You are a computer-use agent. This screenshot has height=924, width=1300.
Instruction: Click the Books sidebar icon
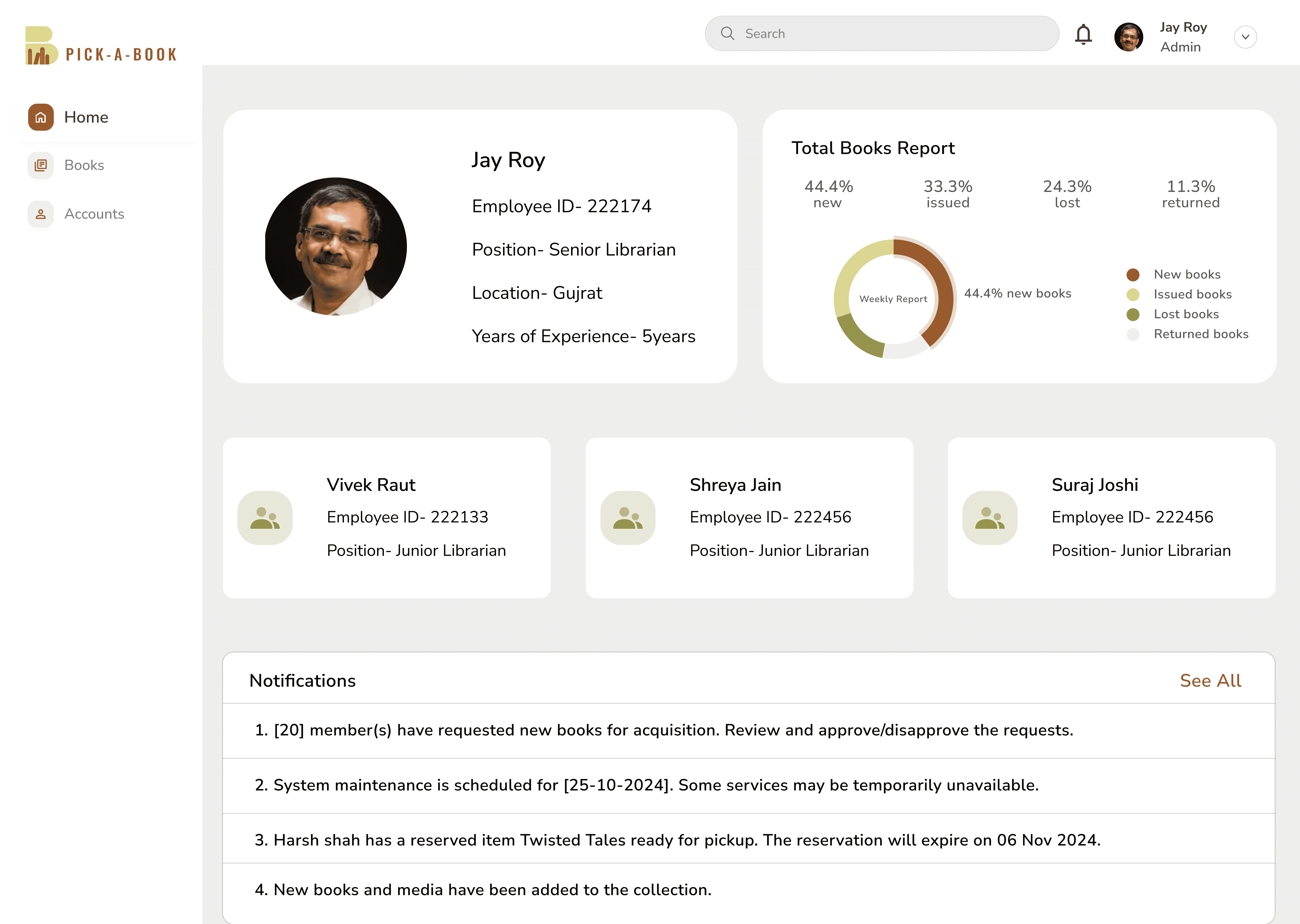41,166
